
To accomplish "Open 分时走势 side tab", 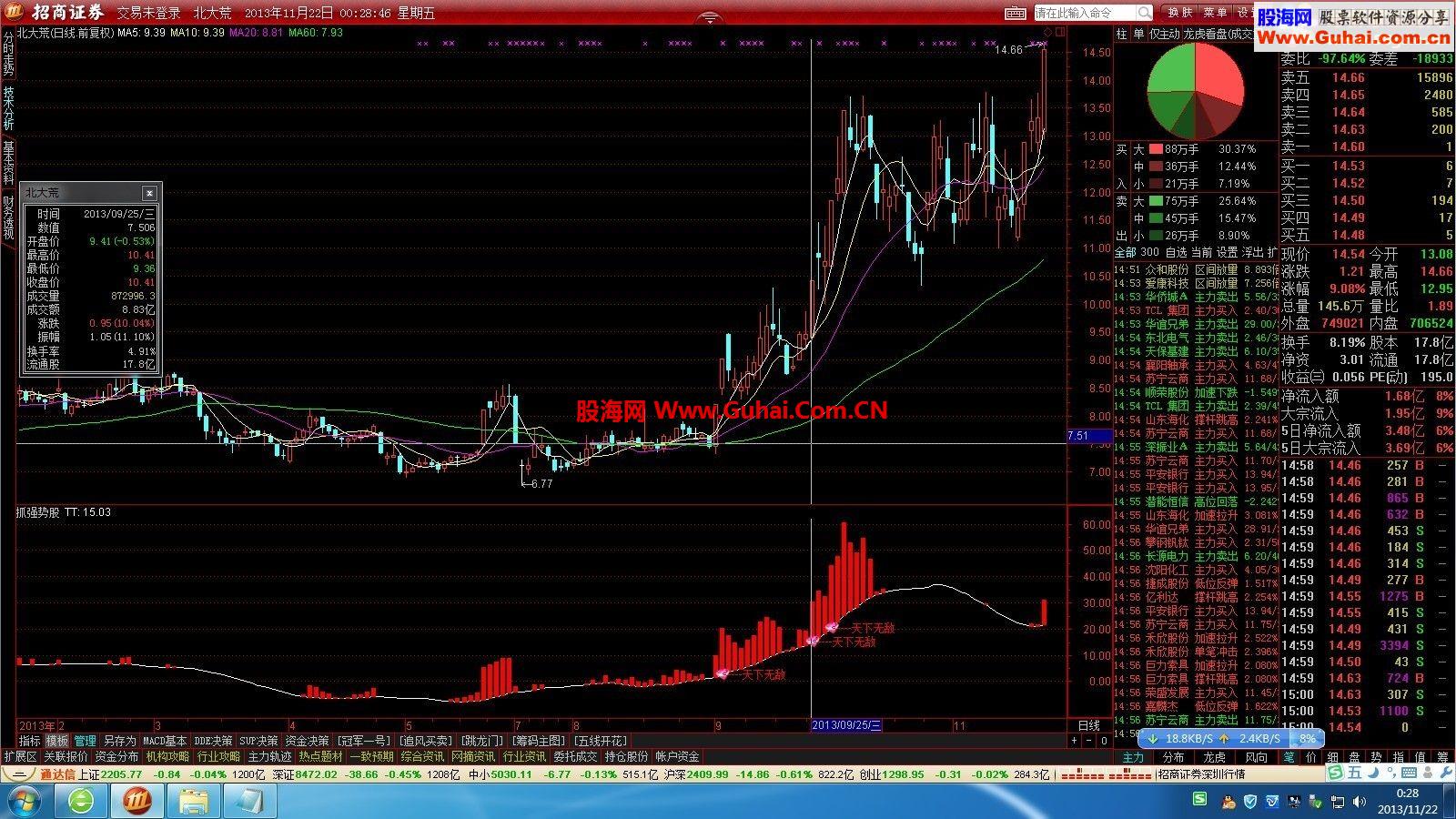I will [x=8, y=53].
